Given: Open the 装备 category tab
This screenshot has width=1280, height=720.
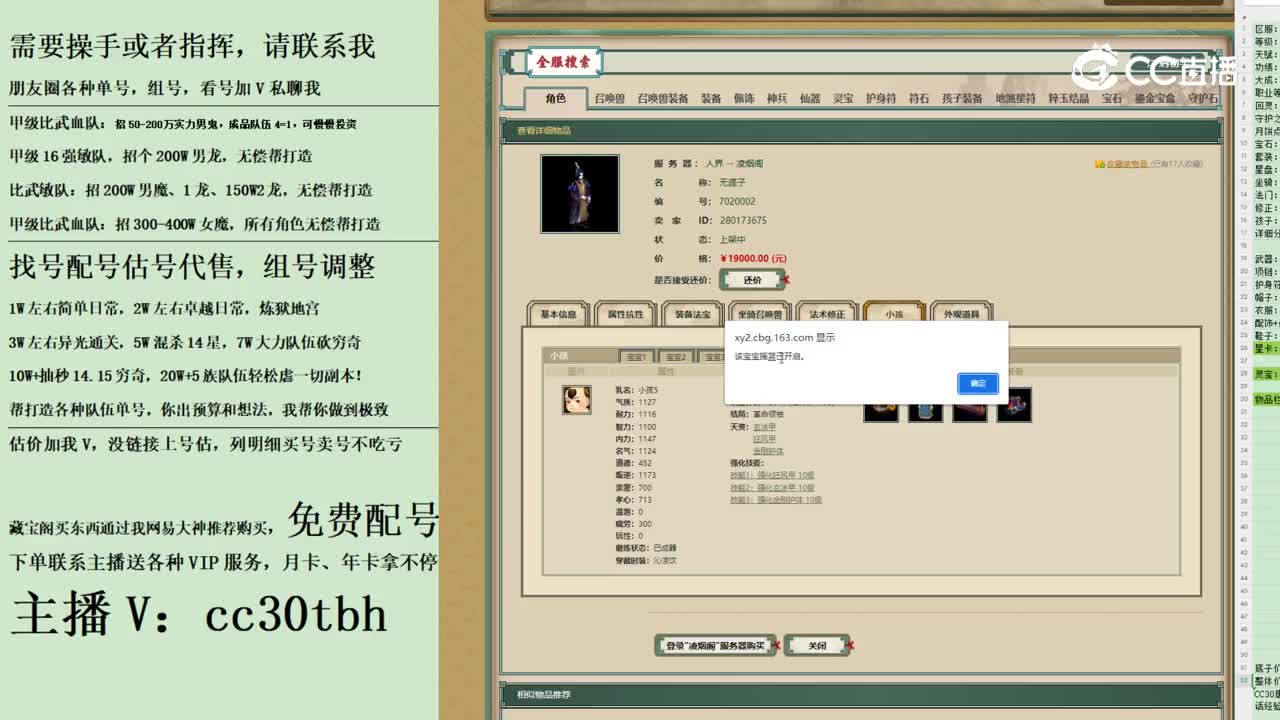Looking at the screenshot, I should point(711,98).
